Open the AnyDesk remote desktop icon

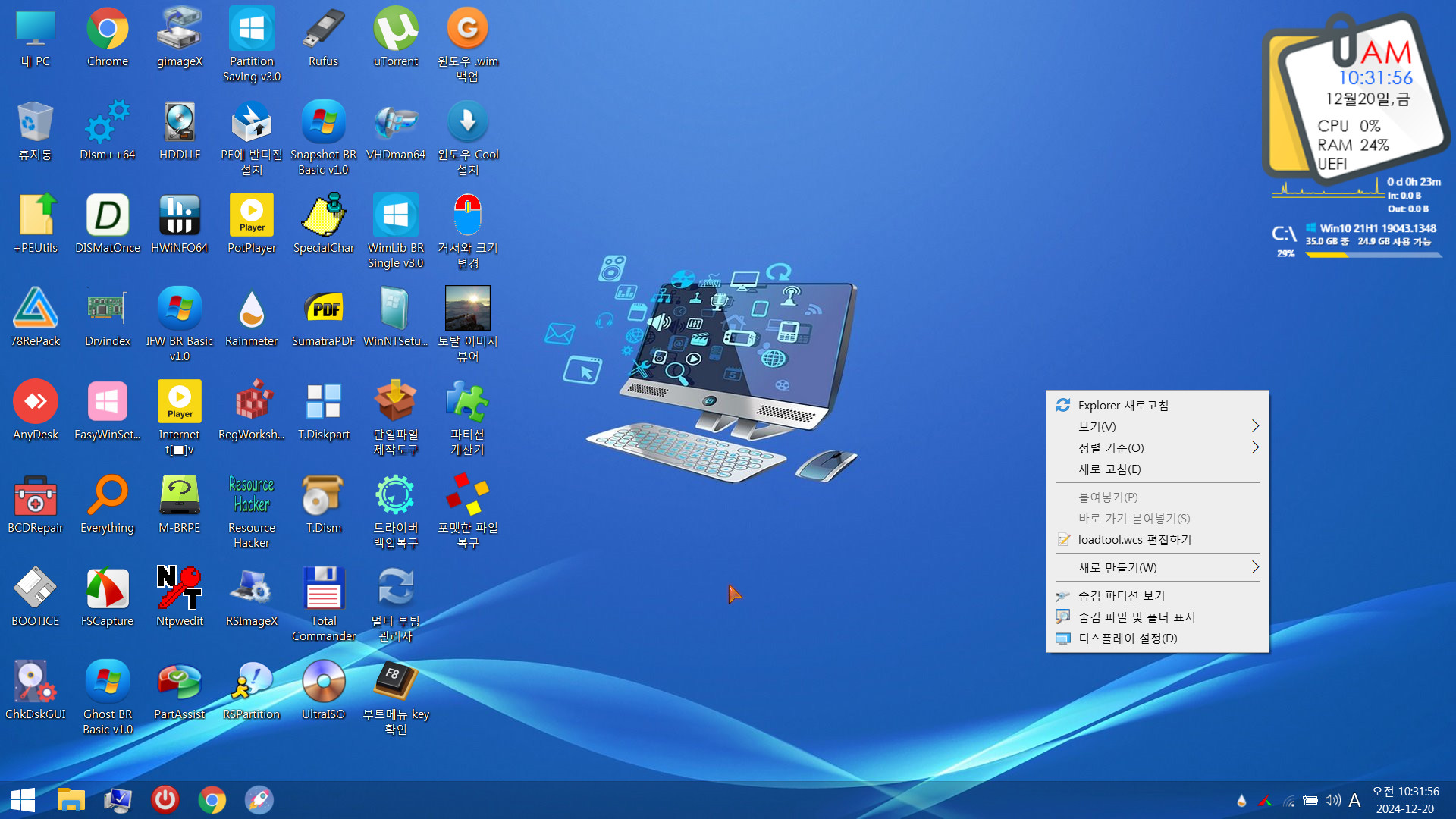[36, 410]
